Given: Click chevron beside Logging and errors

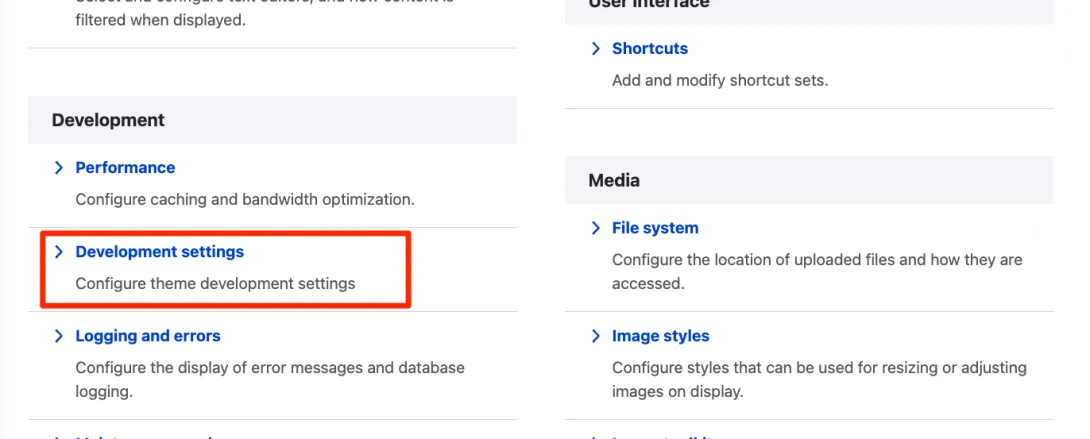Looking at the screenshot, I should pyautogui.click(x=59, y=336).
